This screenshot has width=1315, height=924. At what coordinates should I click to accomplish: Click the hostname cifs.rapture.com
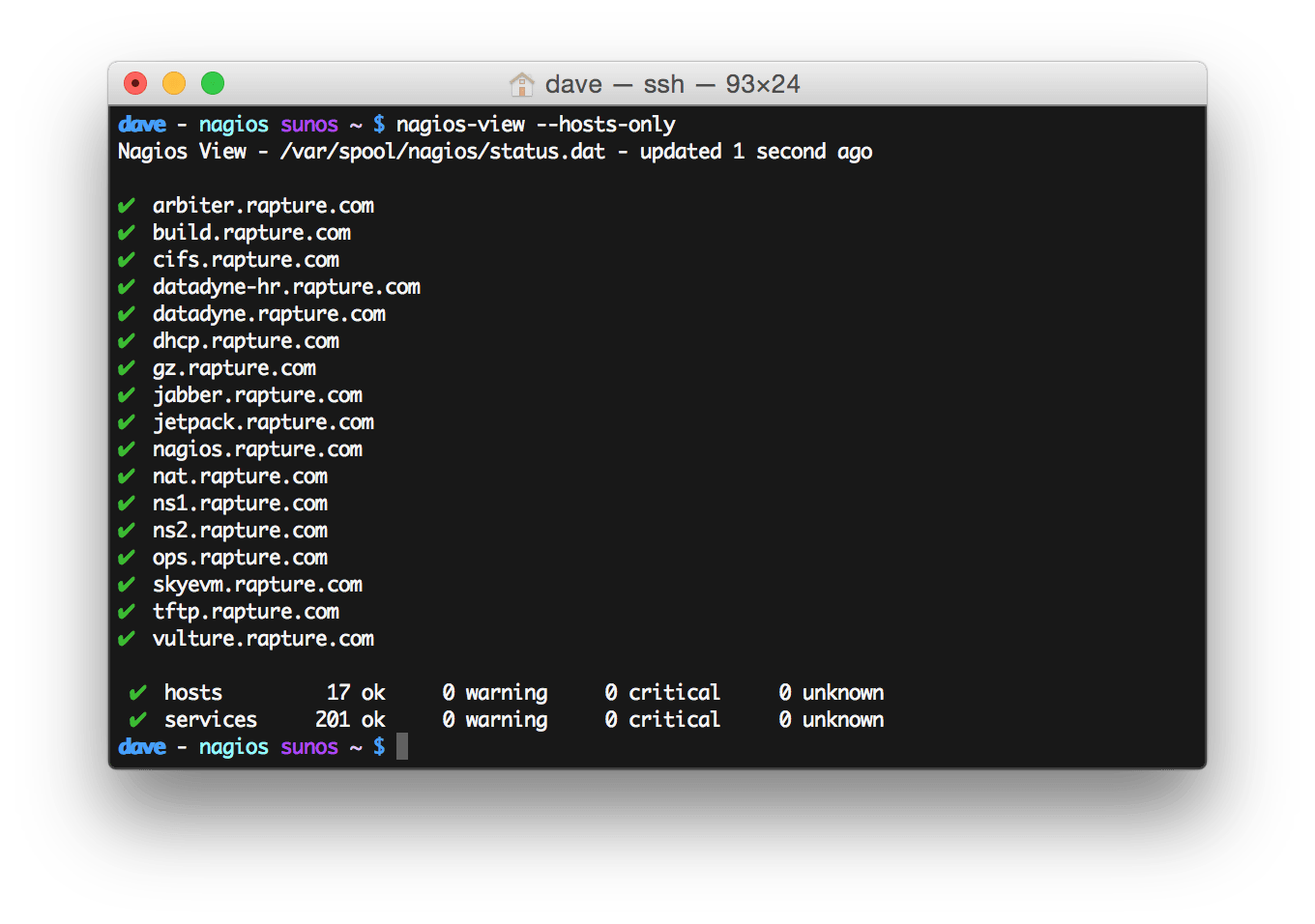[x=246, y=260]
